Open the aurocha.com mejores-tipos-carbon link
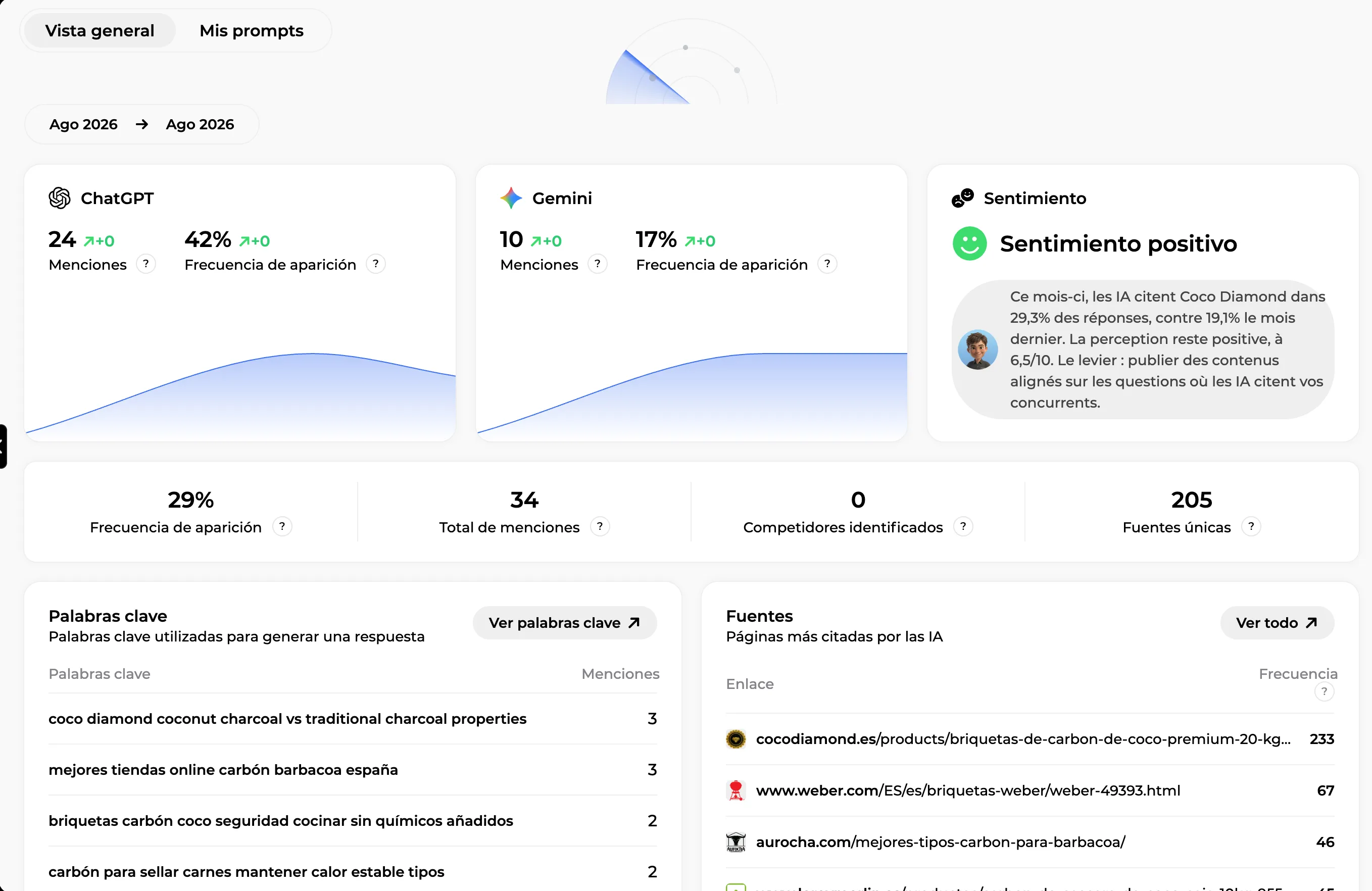This screenshot has width=1372, height=891. click(940, 842)
